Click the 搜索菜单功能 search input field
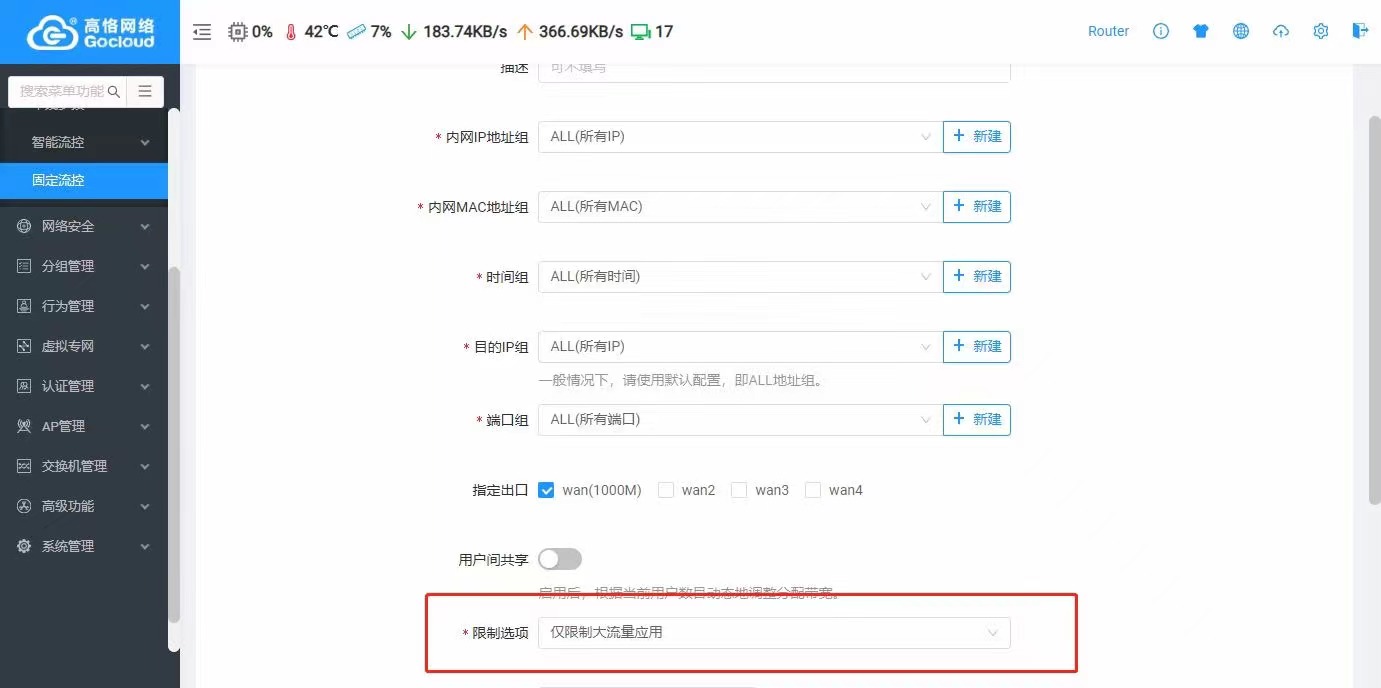The width and height of the screenshot is (1381, 688). (60, 92)
